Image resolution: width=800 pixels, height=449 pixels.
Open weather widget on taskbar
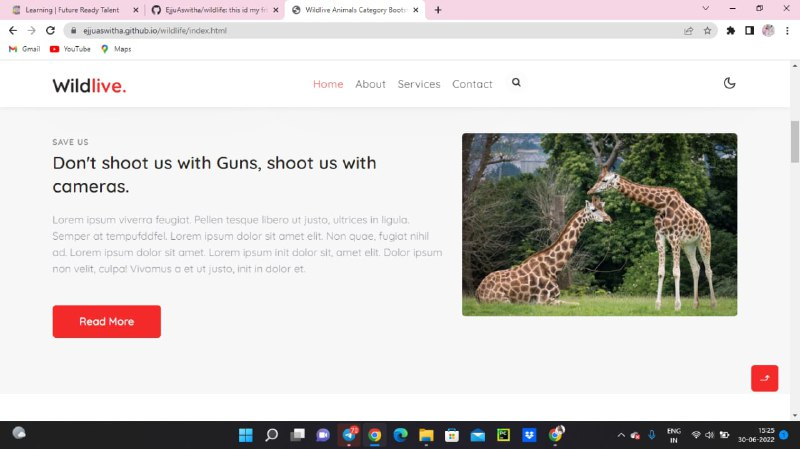[19, 433]
